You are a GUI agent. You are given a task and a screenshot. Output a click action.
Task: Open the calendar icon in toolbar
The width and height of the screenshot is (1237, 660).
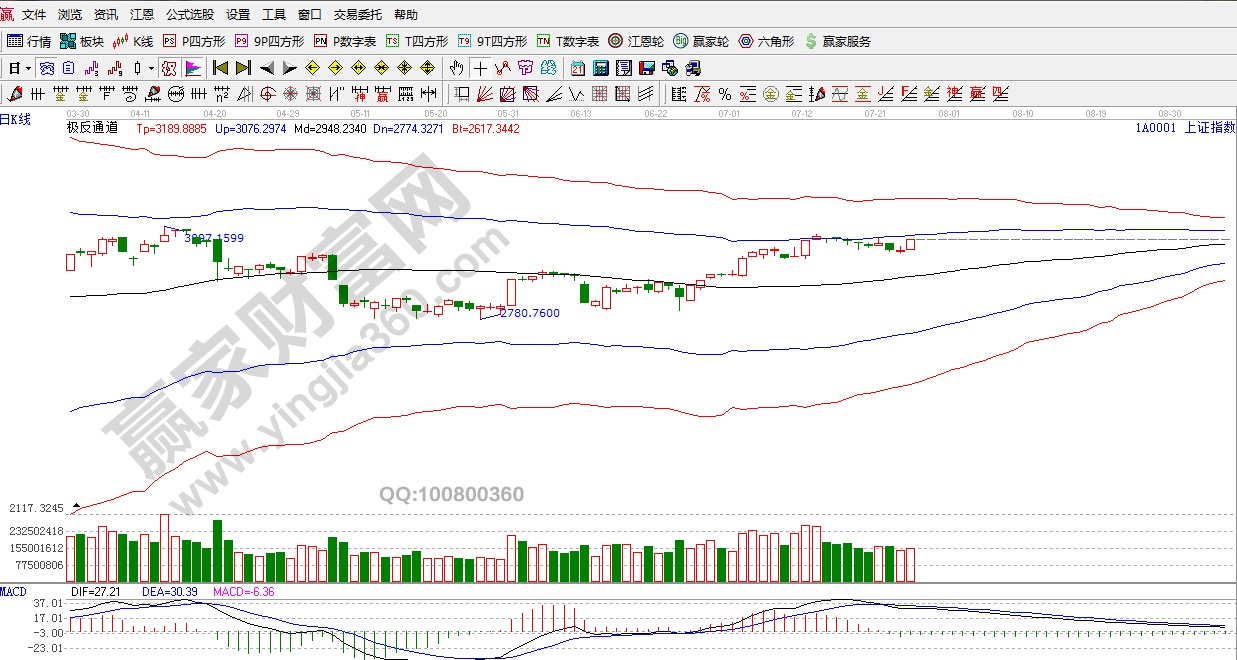point(579,68)
